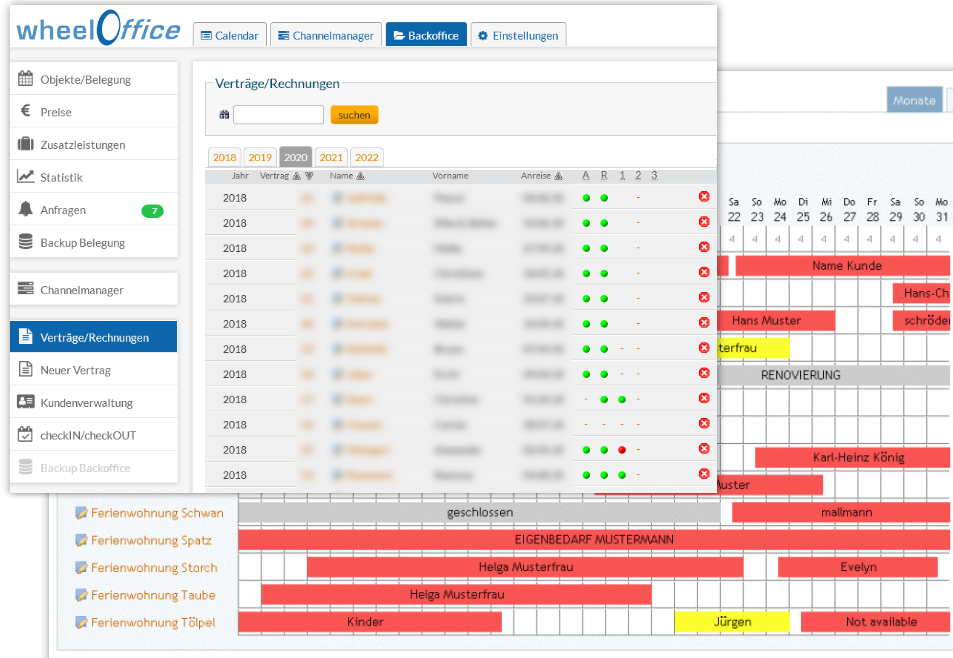Click the euro icon for Preise
Screen dimensions: 953x658
pos(26,112)
